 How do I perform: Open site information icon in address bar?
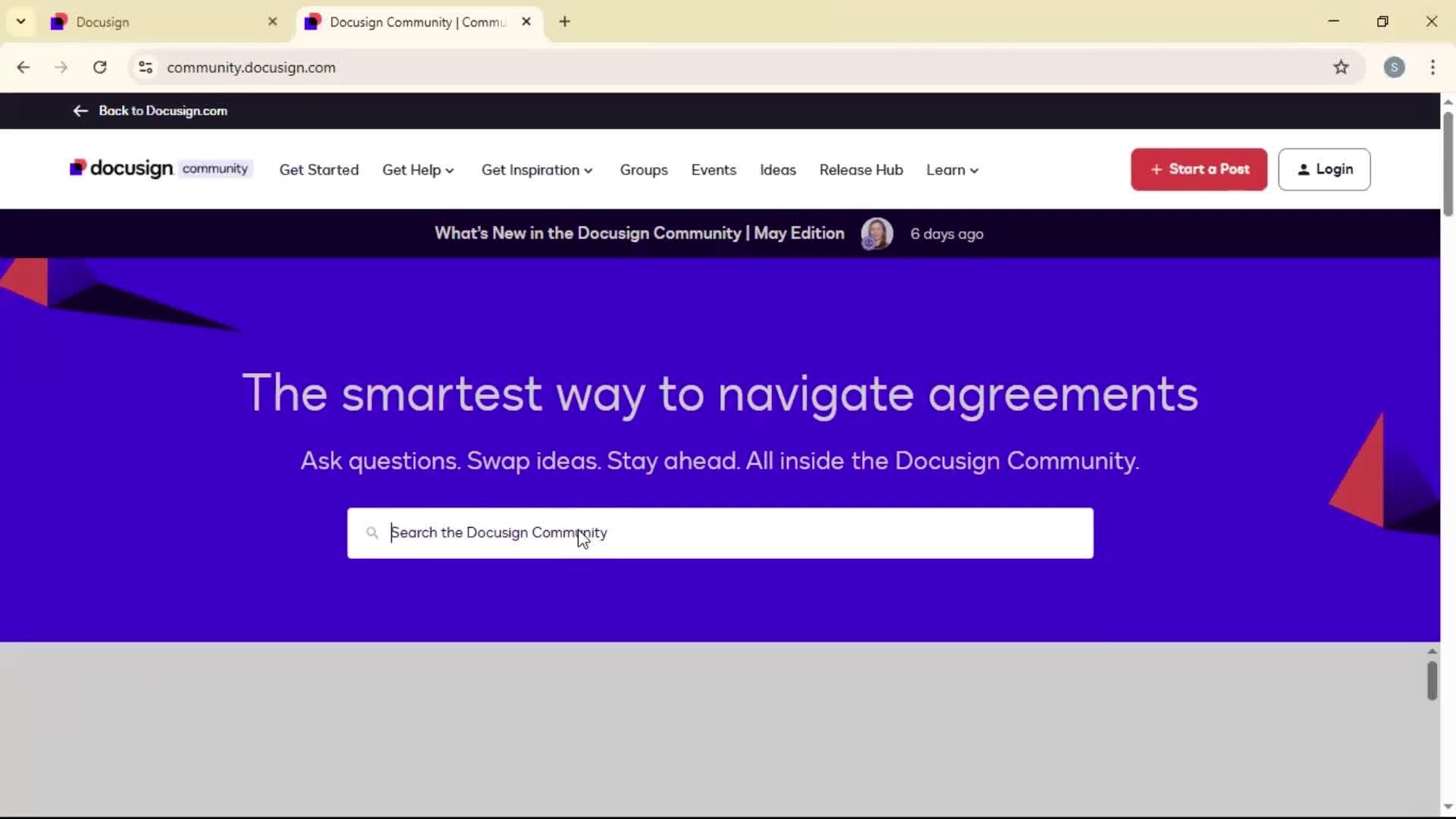(x=146, y=67)
